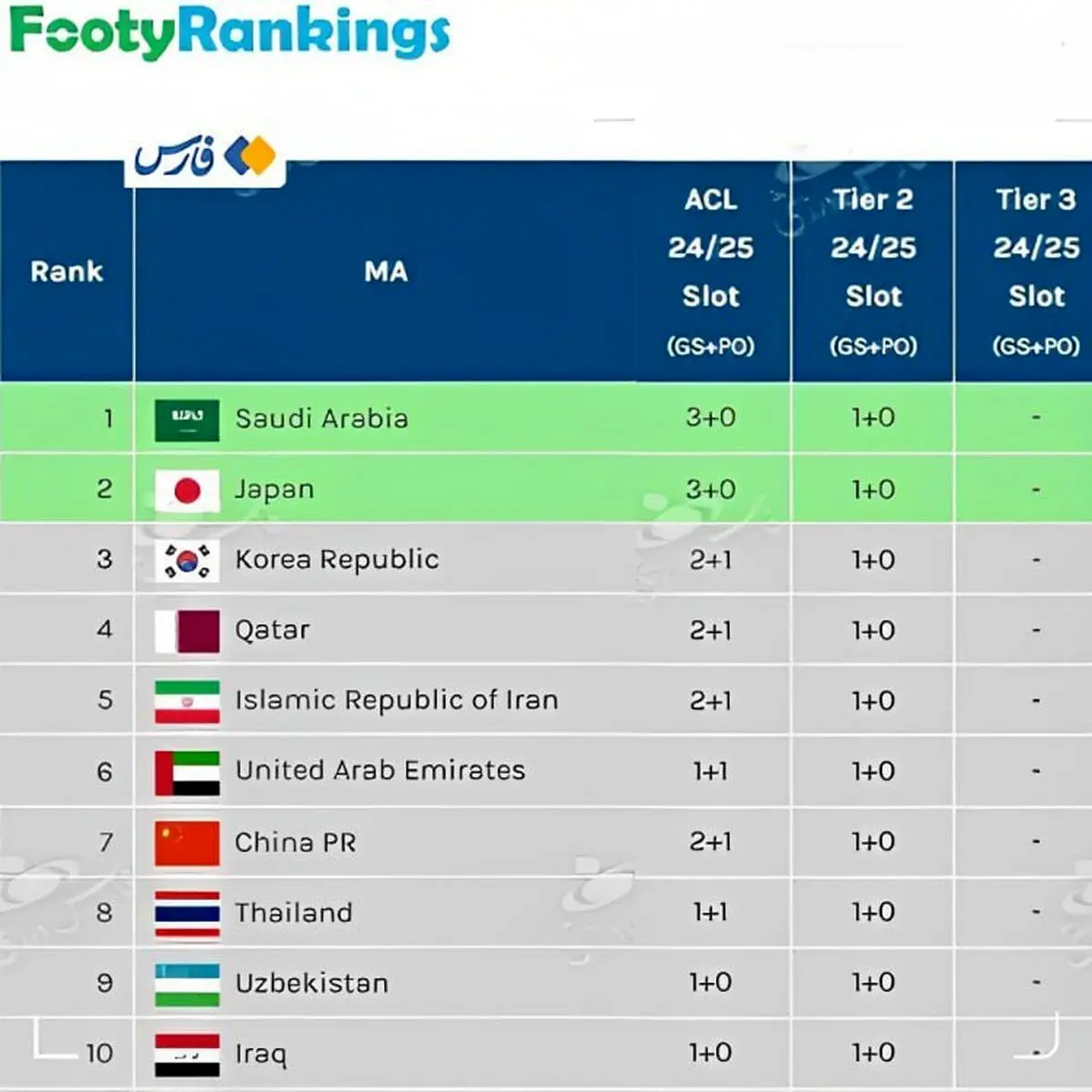The width and height of the screenshot is (1092, 1092).
Task: Click the FootyRankings logo
Action: [229, 32]
